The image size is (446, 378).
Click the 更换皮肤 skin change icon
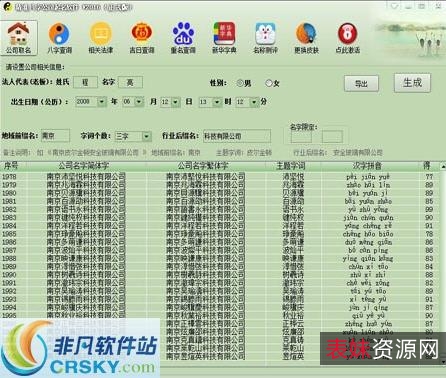tap(306, 38)
